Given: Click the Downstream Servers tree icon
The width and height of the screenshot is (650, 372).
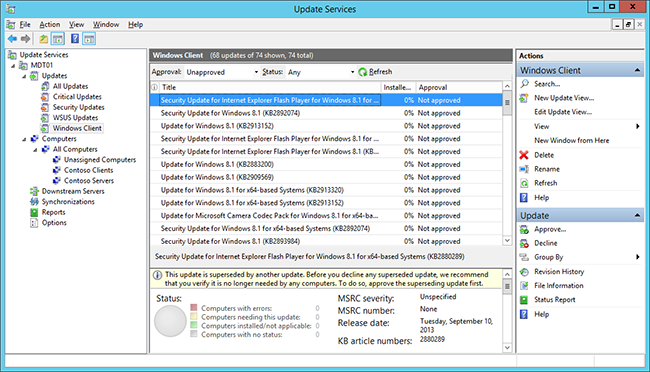Looking at the screenshot, I should pyautogui.click(x=34, y=191).
